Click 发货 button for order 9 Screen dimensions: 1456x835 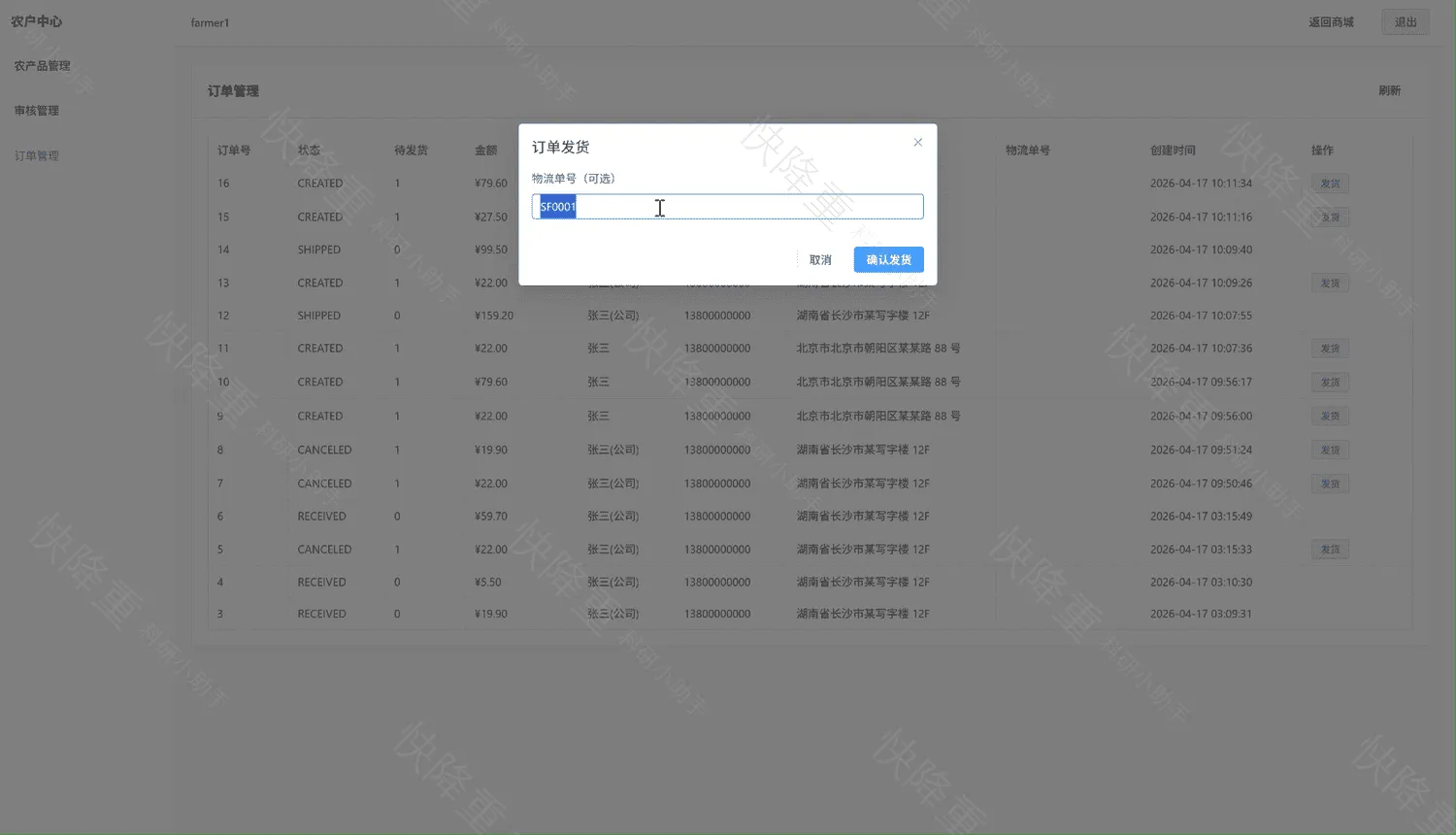tap(1330, 417)
